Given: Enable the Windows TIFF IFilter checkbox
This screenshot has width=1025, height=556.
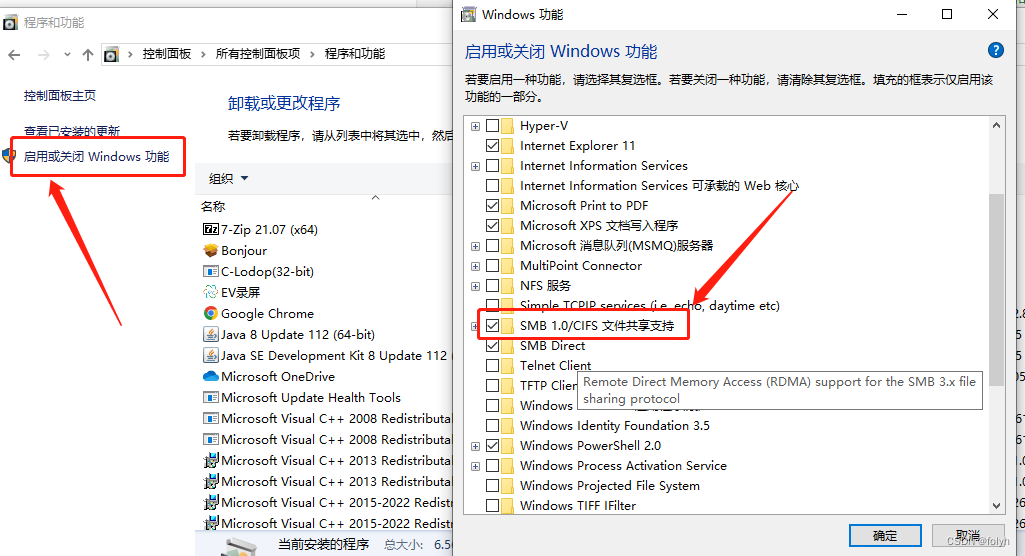Looking at the screenshot, I should pos(493,506).
